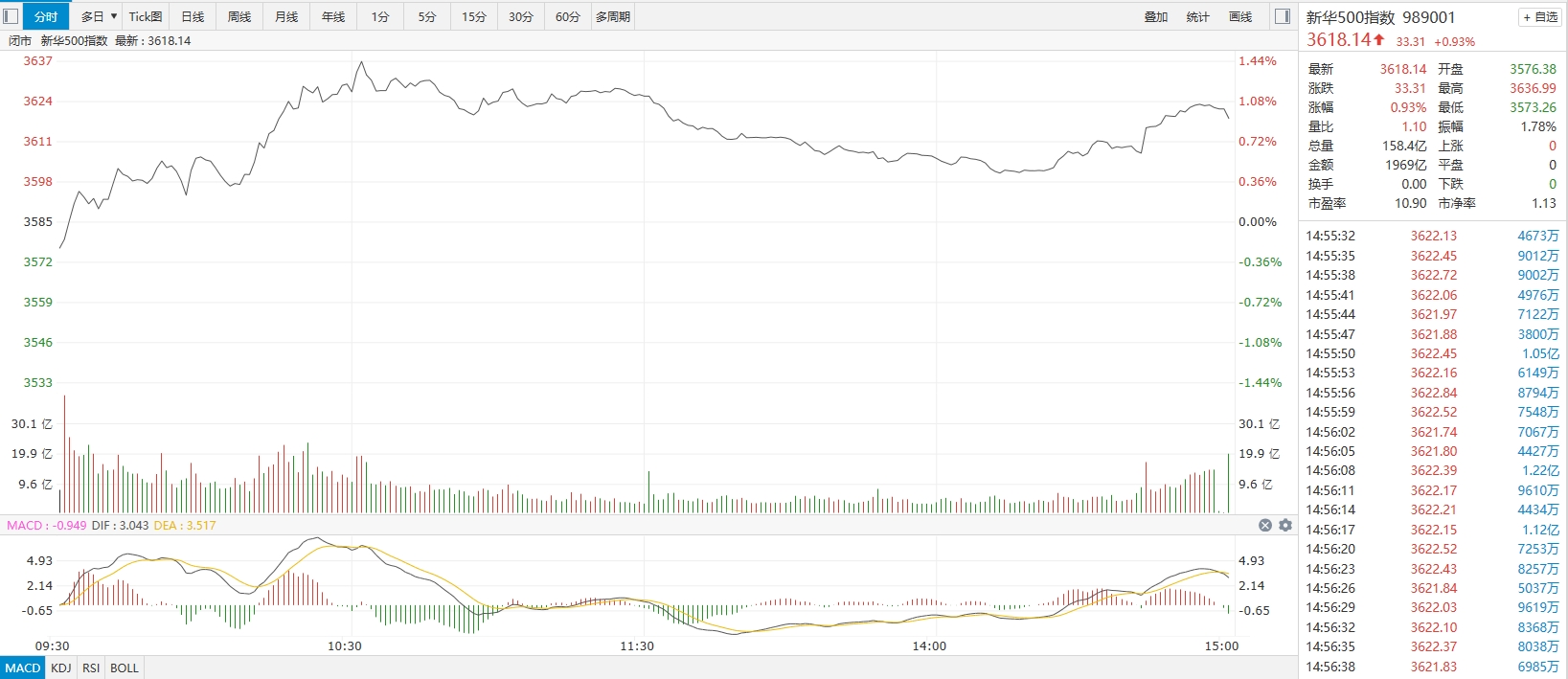The width and height of the screenshot is (1568, 679).
Task: Select the 60分 period chart
Action: pos(568,16)
